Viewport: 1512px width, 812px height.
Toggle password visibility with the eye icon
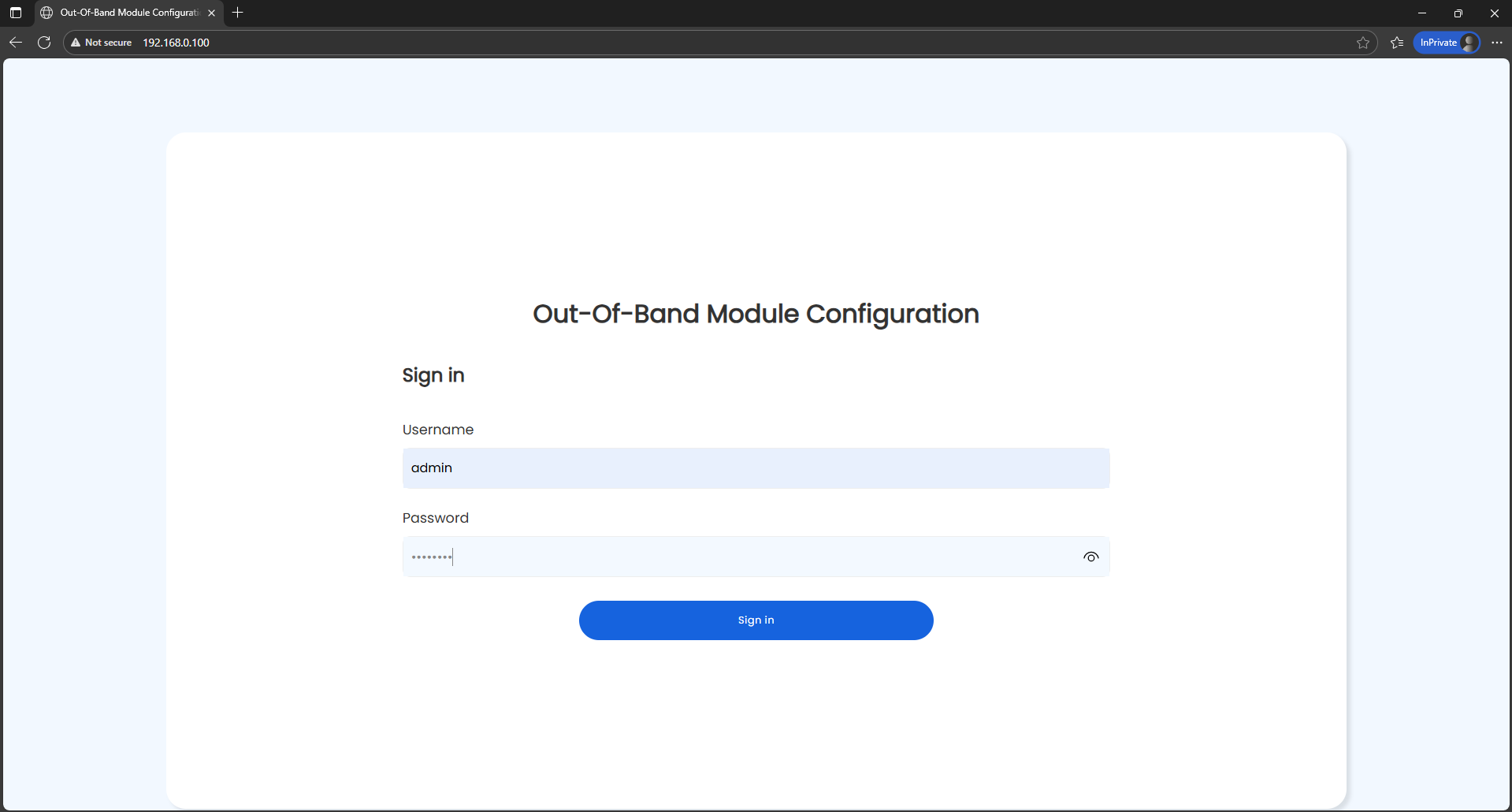click(1091, 557)
